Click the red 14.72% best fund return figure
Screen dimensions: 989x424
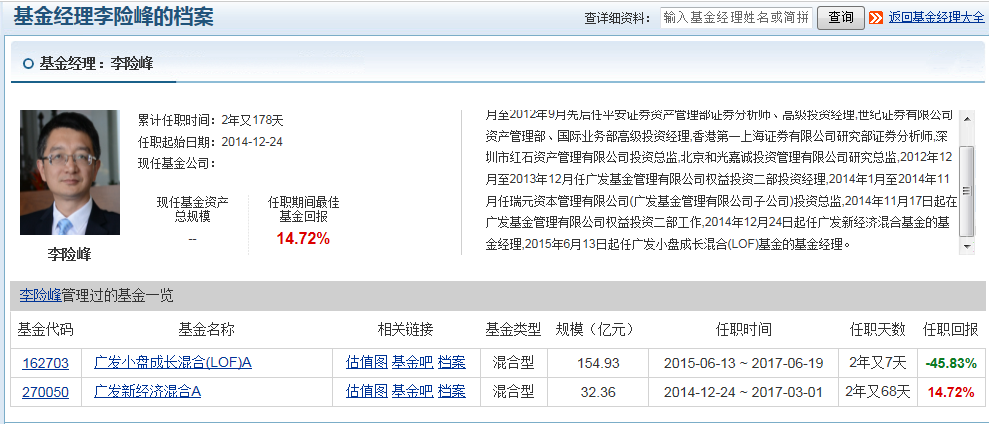point(303,239)
